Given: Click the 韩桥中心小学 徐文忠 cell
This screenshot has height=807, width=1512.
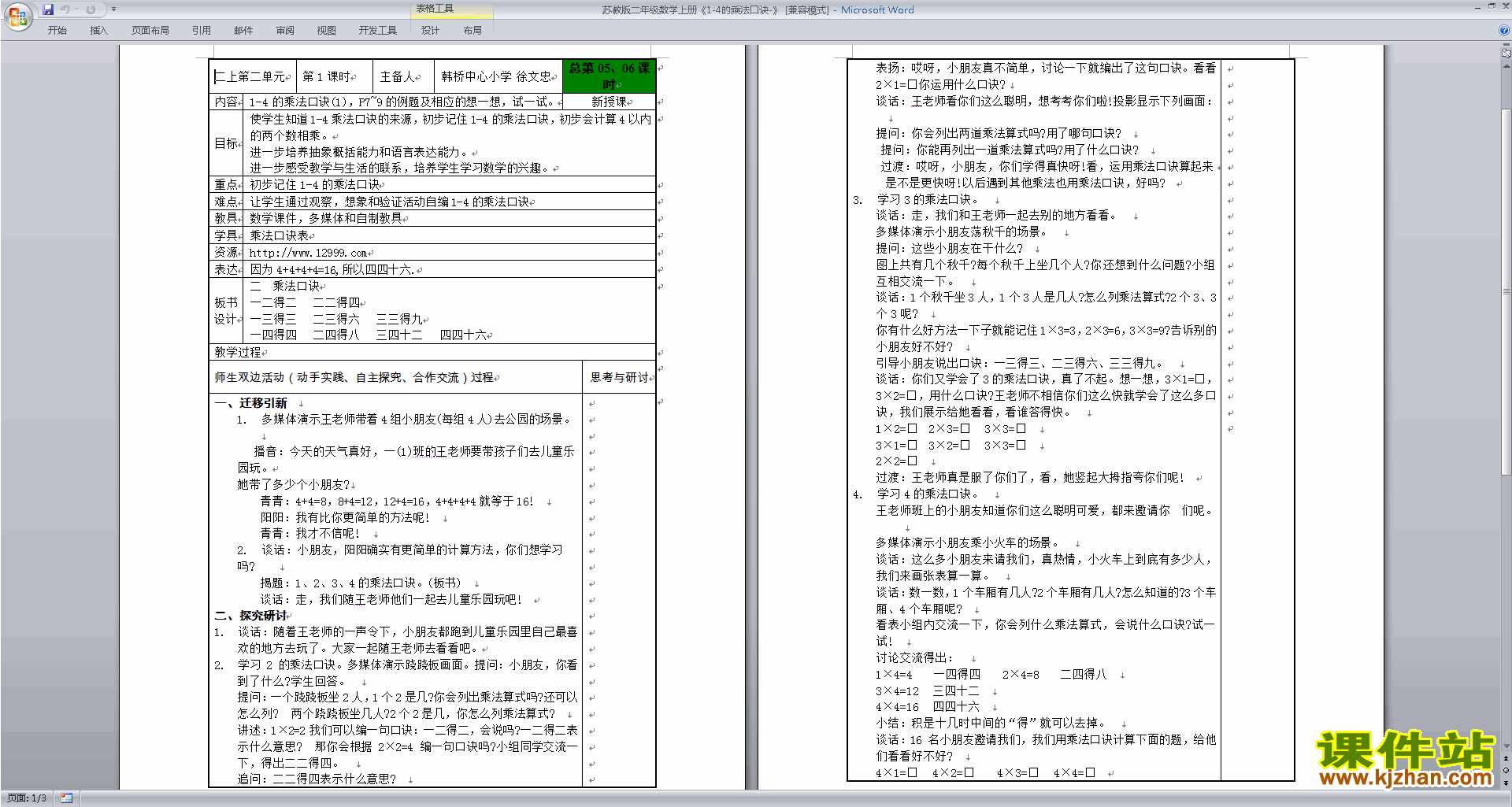Looking at the screenshot, I should pos(498,76).
